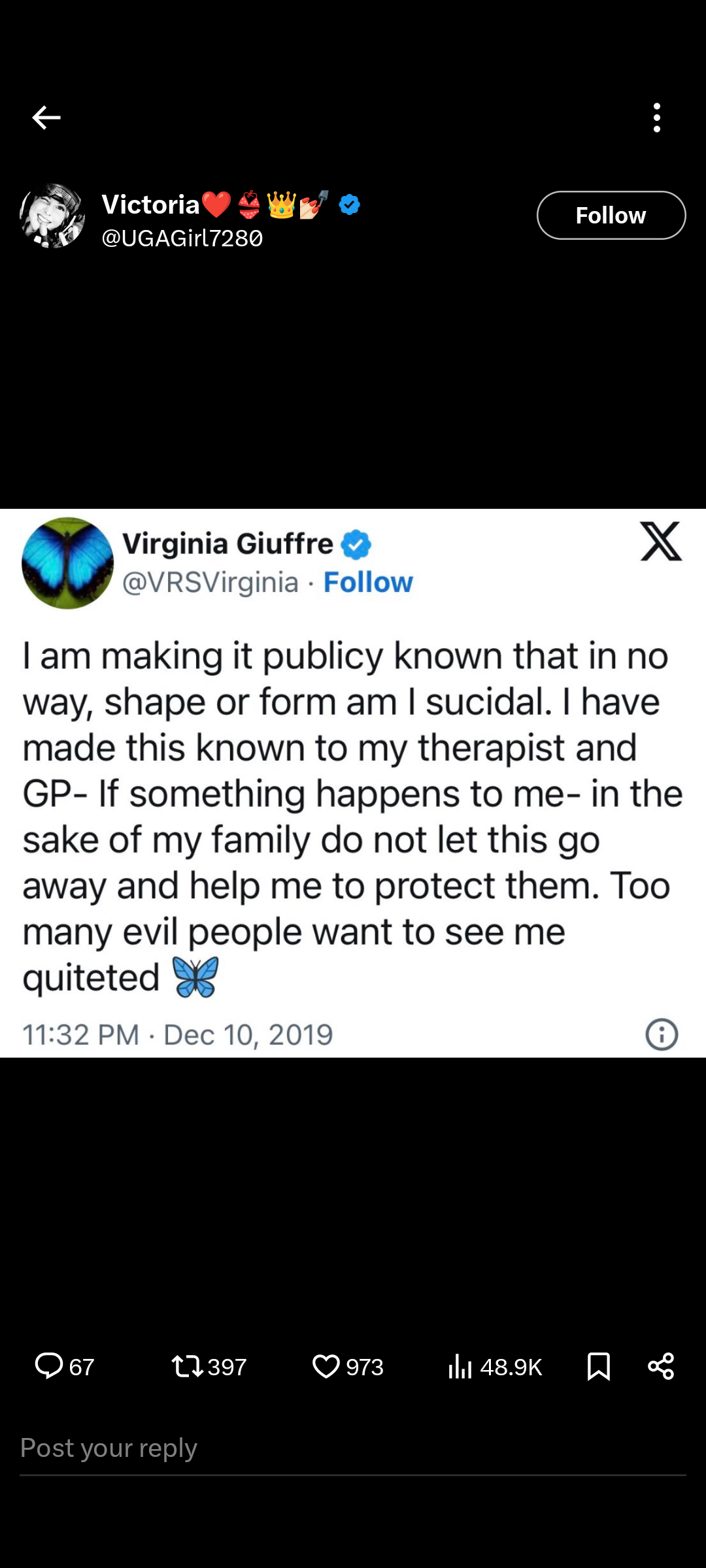Tap the butterfly avatar in the tweet image
The image size is (706, 1568).
[x=67, y=563]
